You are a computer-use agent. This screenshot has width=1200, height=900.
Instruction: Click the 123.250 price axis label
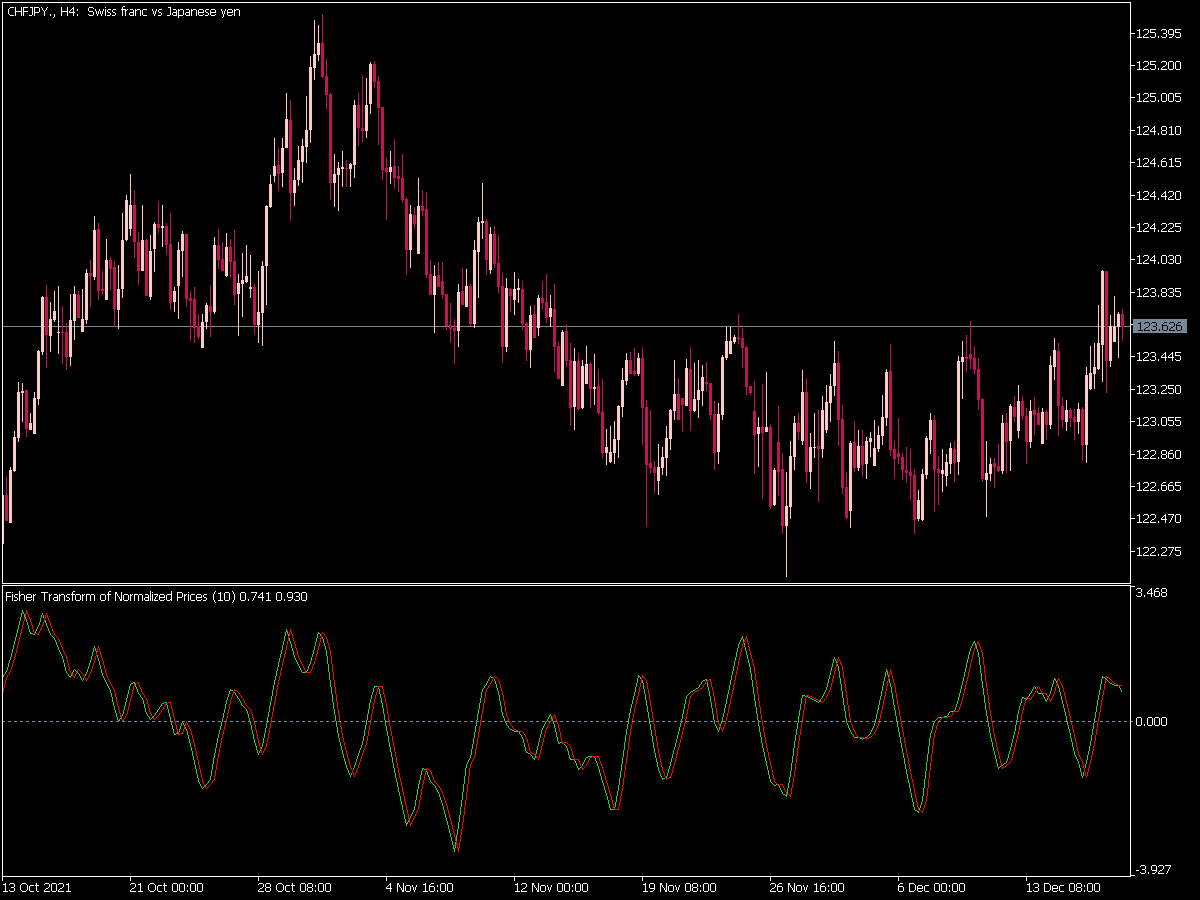[x=1160, y=390]
